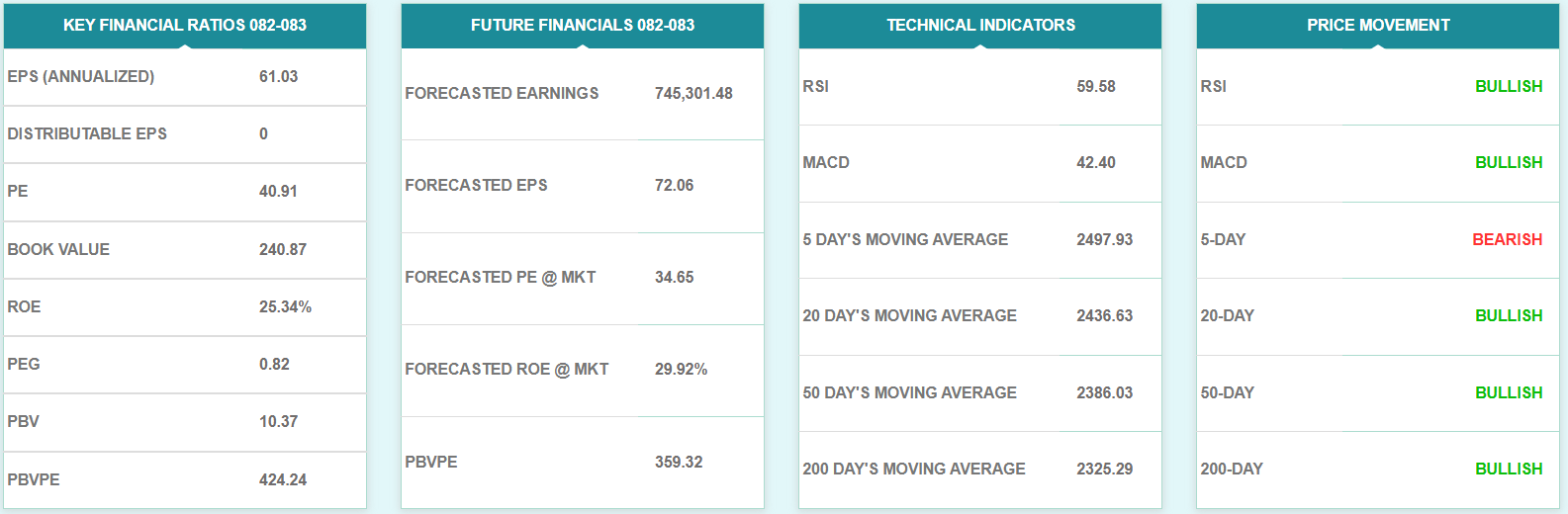1568x514 pixels.
Task: Select the Future Financials 082-083 header
Action: 583,26
